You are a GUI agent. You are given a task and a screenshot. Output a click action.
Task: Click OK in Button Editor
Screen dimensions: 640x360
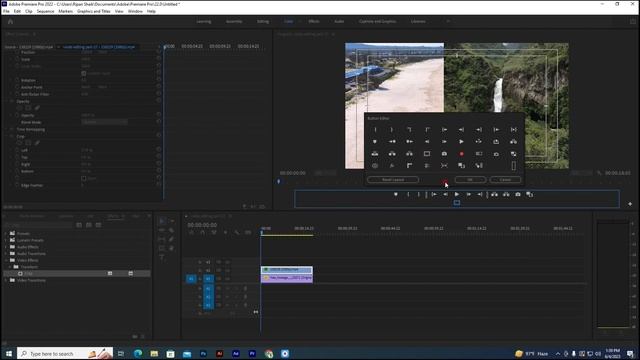point(470,180)
